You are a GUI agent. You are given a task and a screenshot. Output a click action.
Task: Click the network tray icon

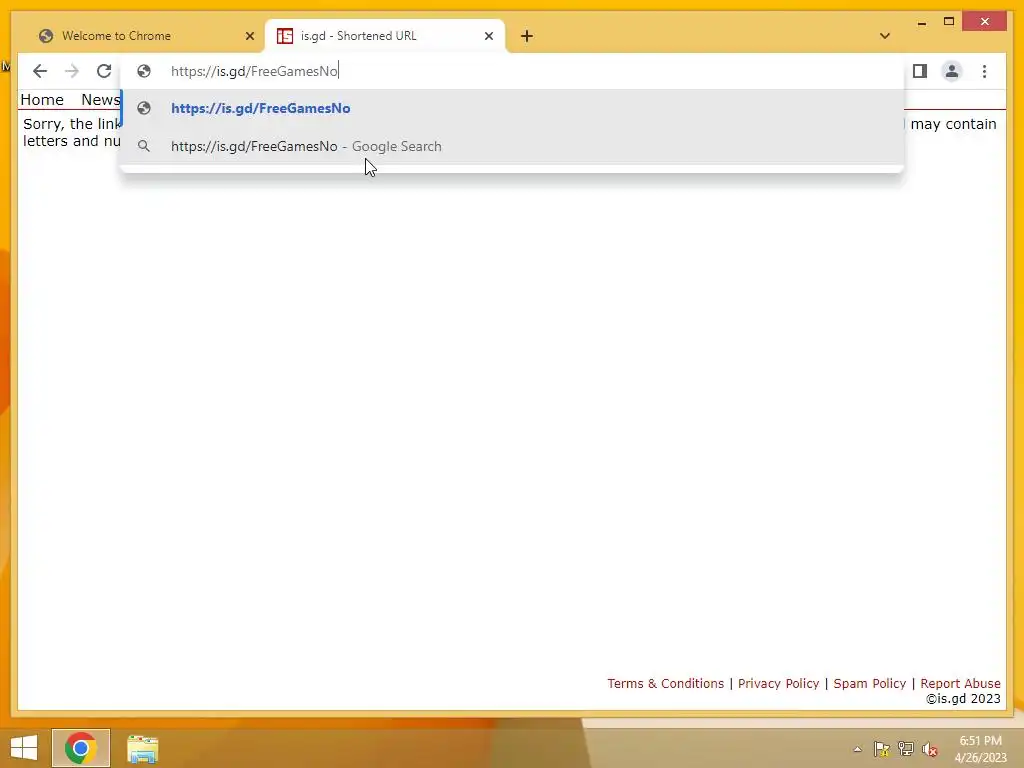pyautogui.click(x=906, y=749)
